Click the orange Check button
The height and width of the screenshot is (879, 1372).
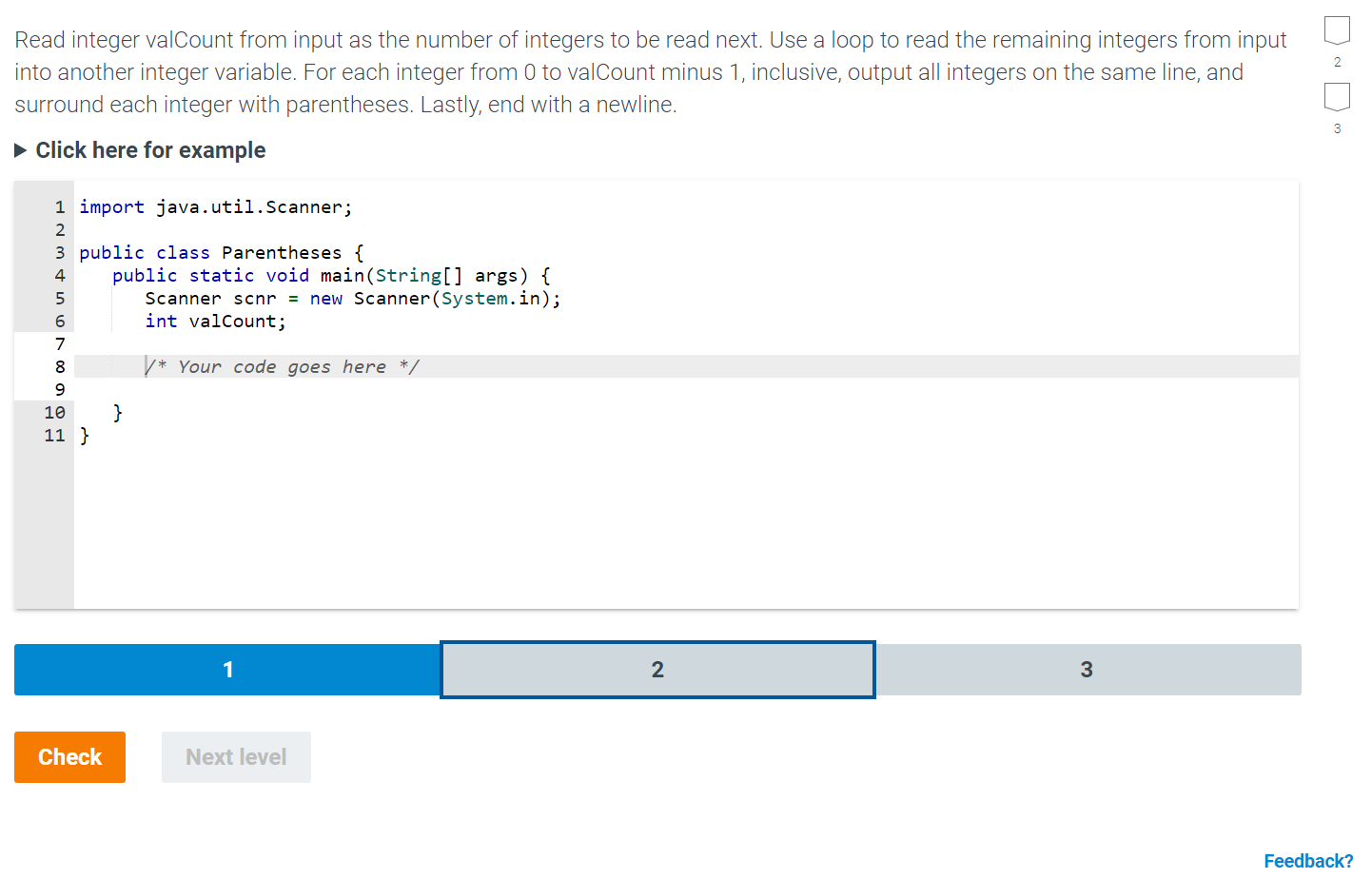coord(69,756)
